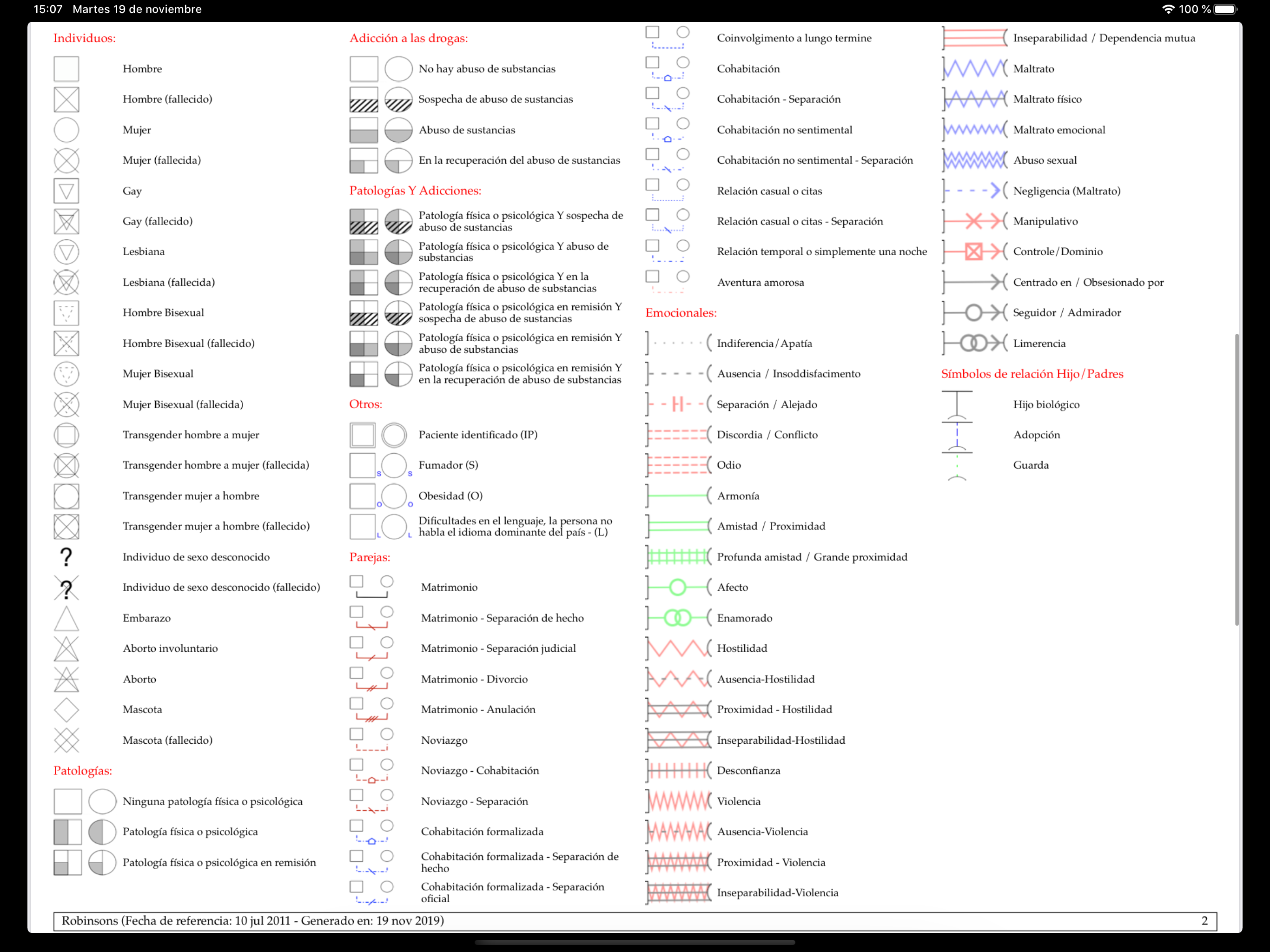Tap the 'Obesidad (O)' label
The height and width of the screenshot is (952, 1270).
(x=451, y=496)
